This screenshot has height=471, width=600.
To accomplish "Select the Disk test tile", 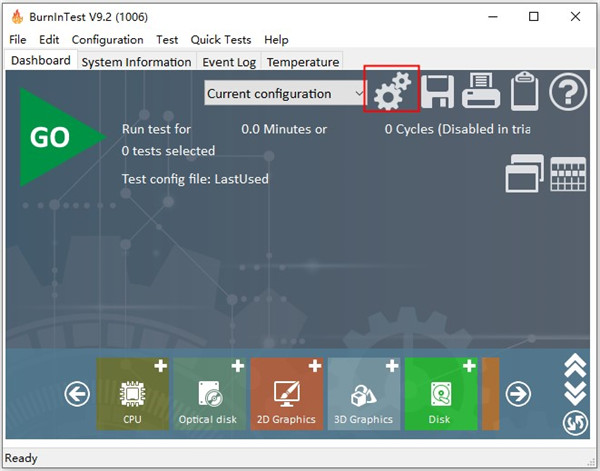I will coord(441,394).
